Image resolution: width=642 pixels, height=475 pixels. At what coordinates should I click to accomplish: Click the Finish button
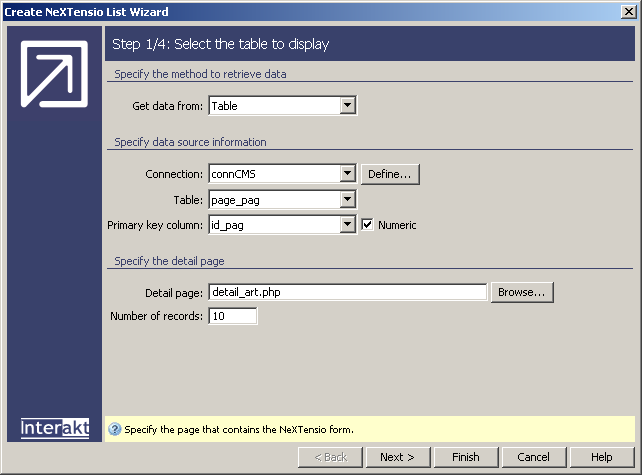pyautogui.click(x=466, y=457)
